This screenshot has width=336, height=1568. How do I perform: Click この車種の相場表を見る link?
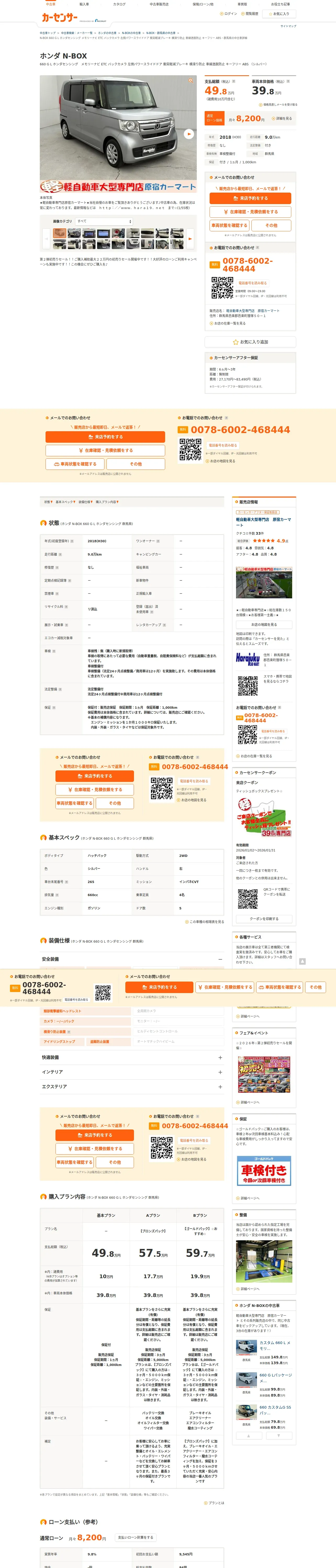coord(204,921)
